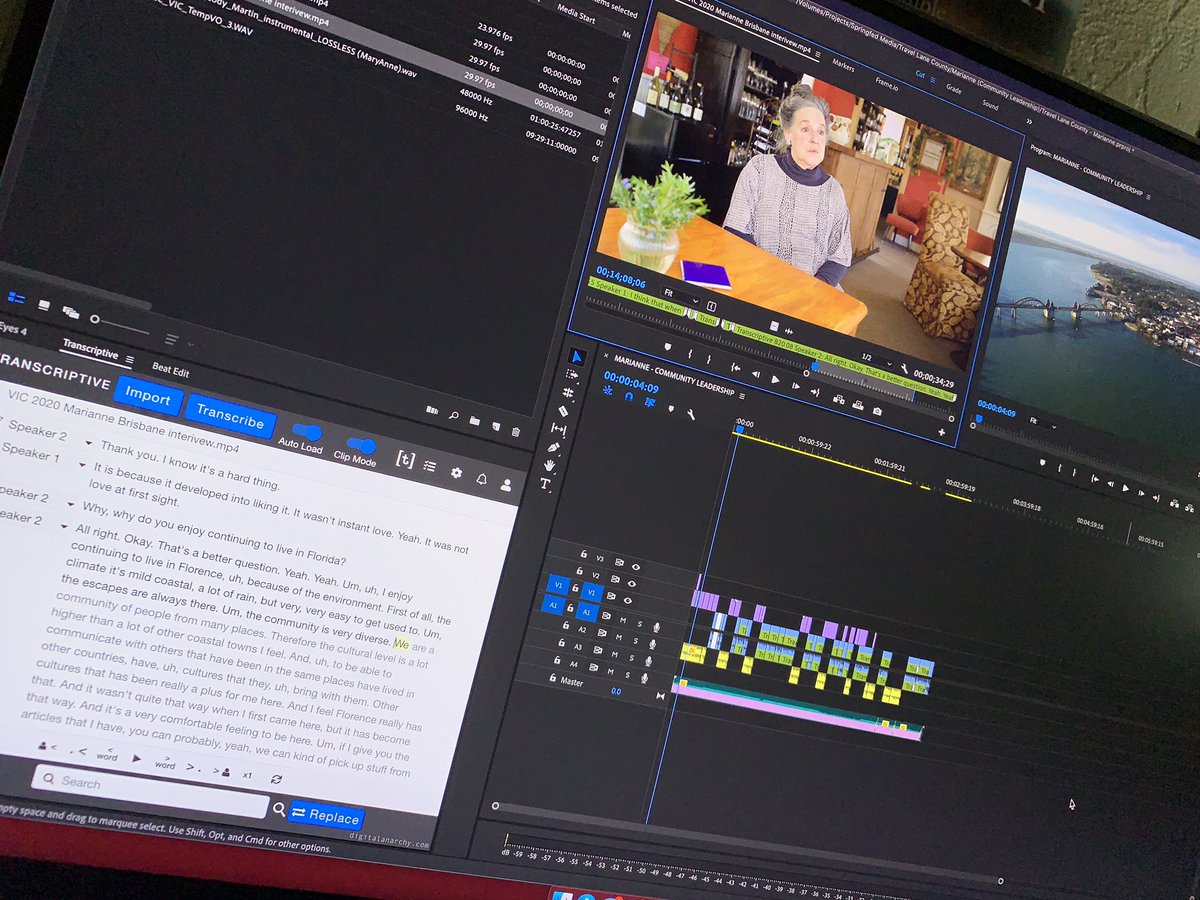Toggle timeline Snap magnet icon
This screenshot has height=900, width=1200.
pyautogui.click(x=629, y=396)
